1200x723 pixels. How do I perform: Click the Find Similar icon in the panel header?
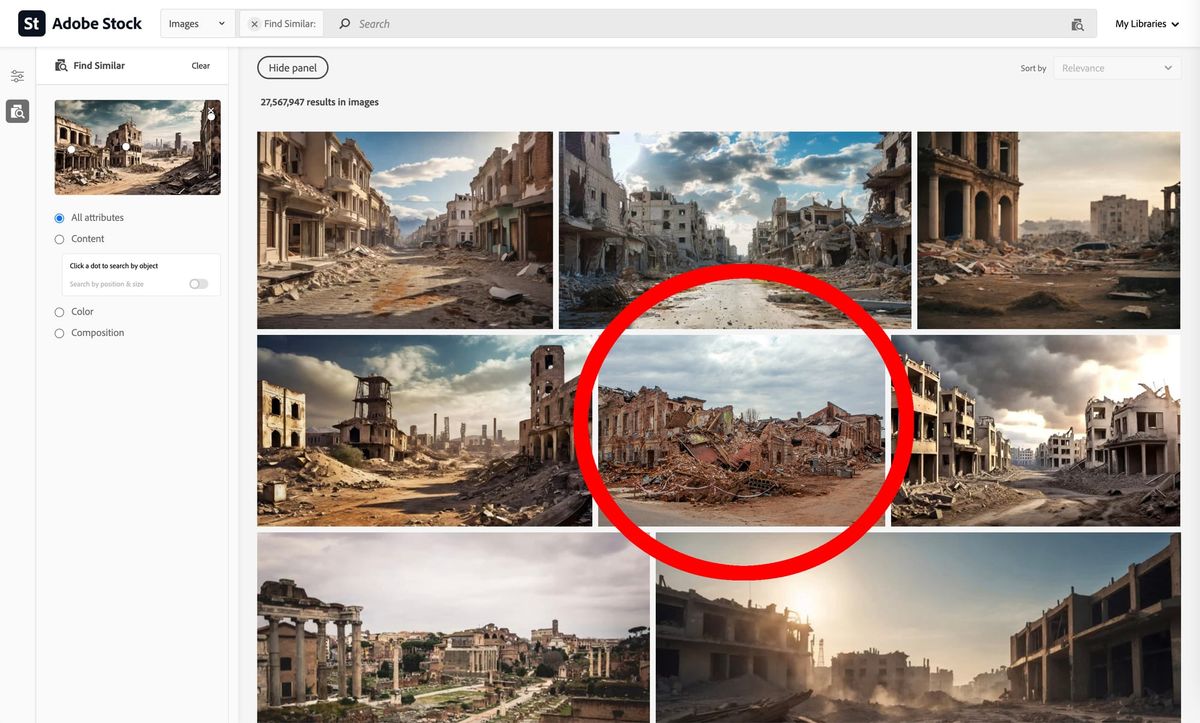pos(60,65)
